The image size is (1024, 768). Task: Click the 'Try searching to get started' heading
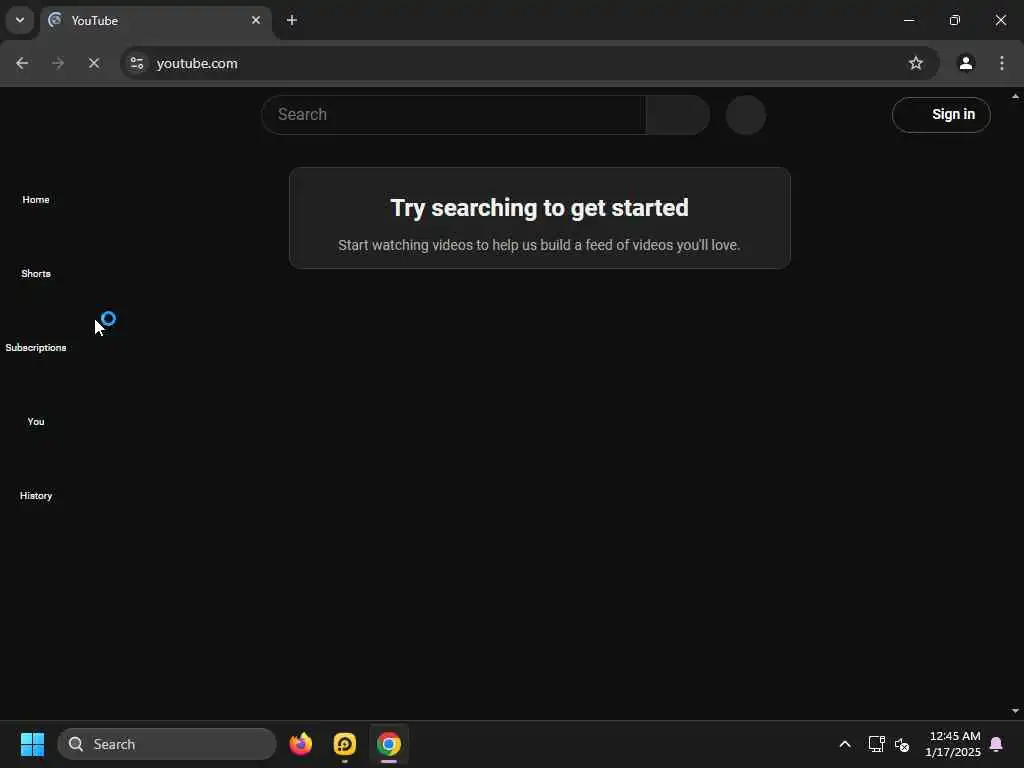tap(539, 208)
